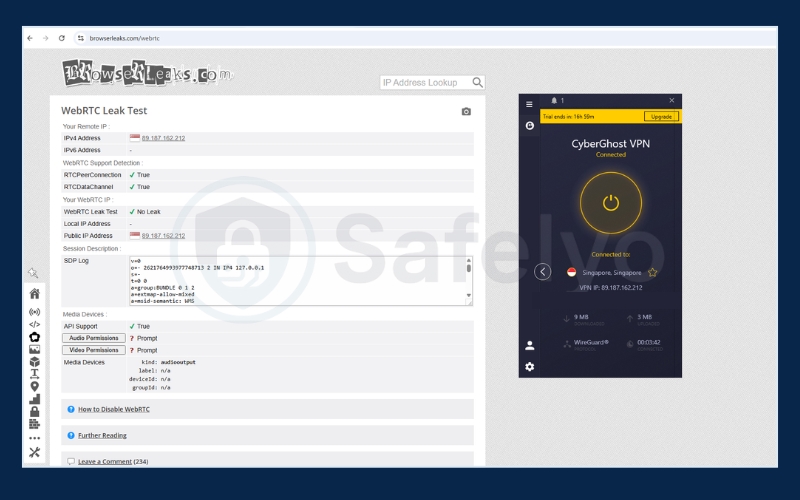Open the brick wall firewall icon

coord(35,423)
